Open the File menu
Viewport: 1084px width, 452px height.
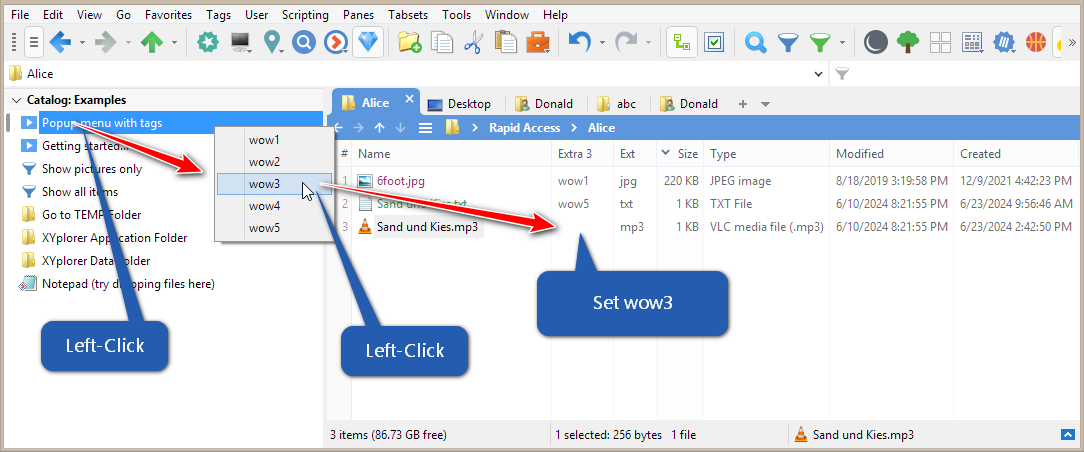pos(20,15)
